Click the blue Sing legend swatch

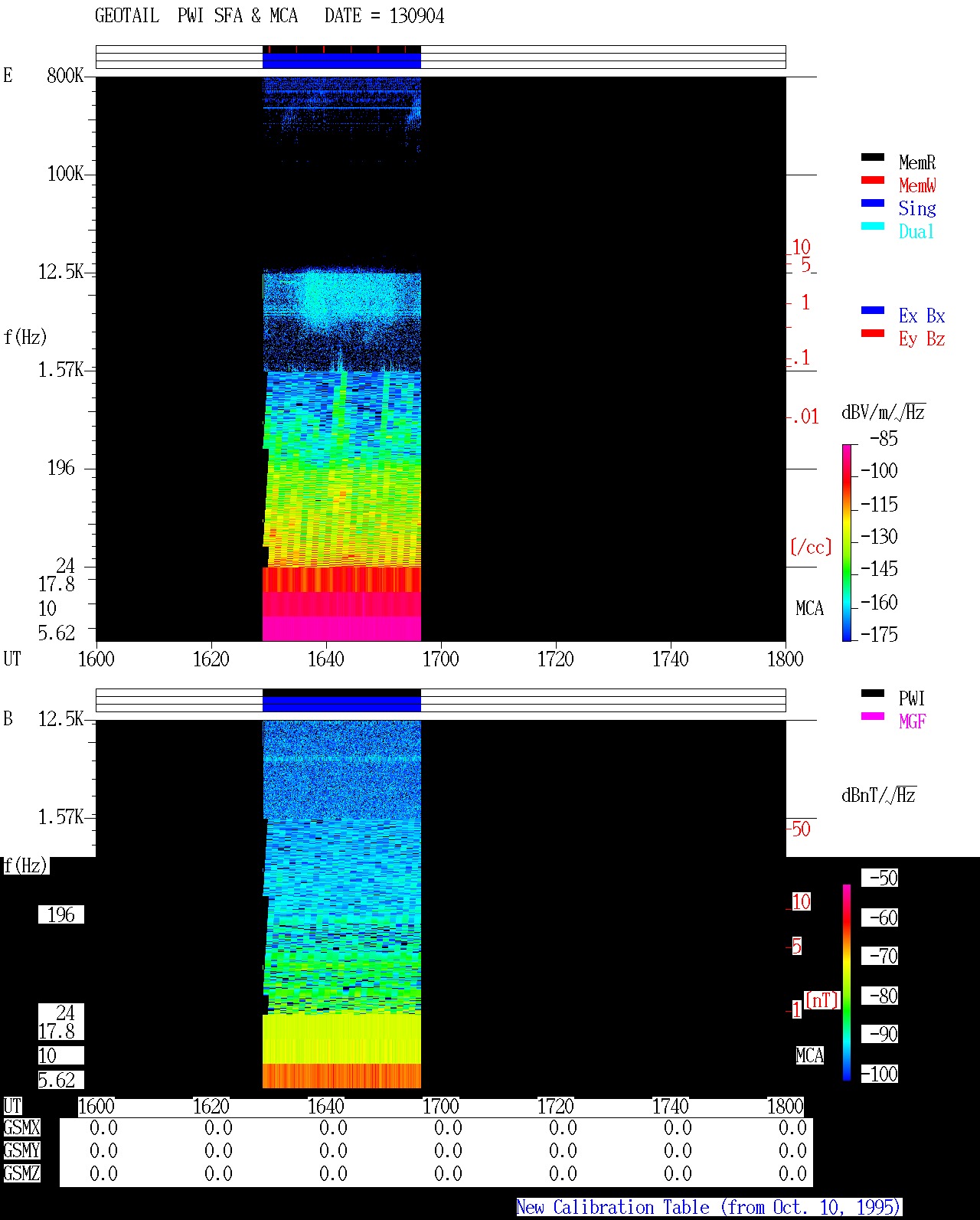(x=873, y=203)
